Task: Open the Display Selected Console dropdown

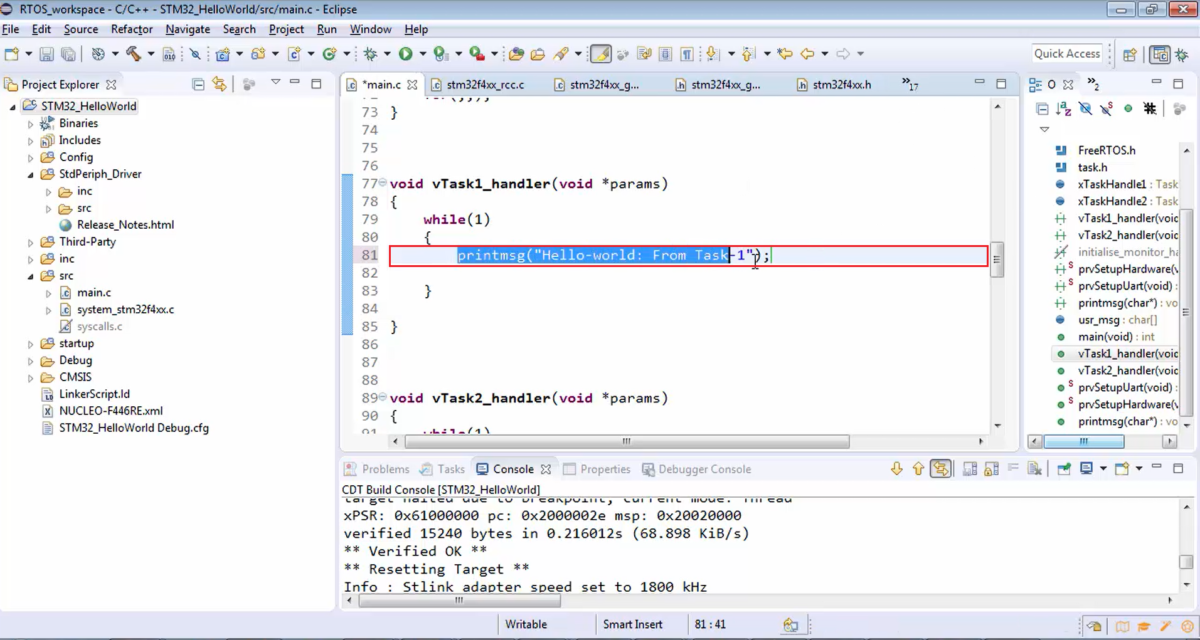Action: coord(1104,468)
